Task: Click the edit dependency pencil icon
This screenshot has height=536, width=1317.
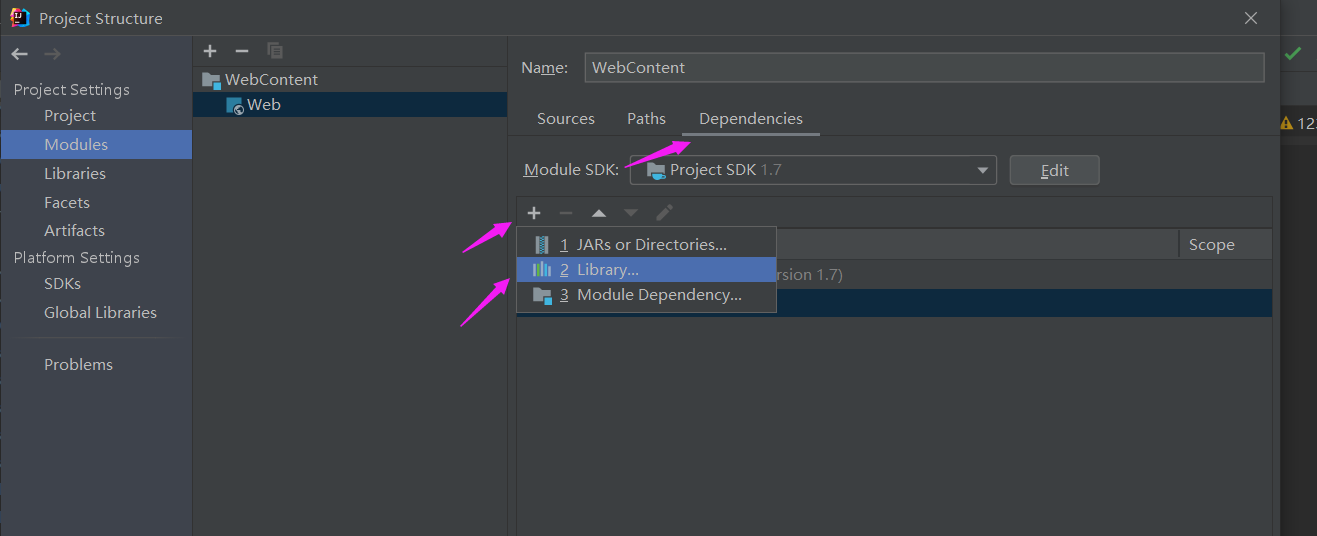Action: (x=664, y=213)
